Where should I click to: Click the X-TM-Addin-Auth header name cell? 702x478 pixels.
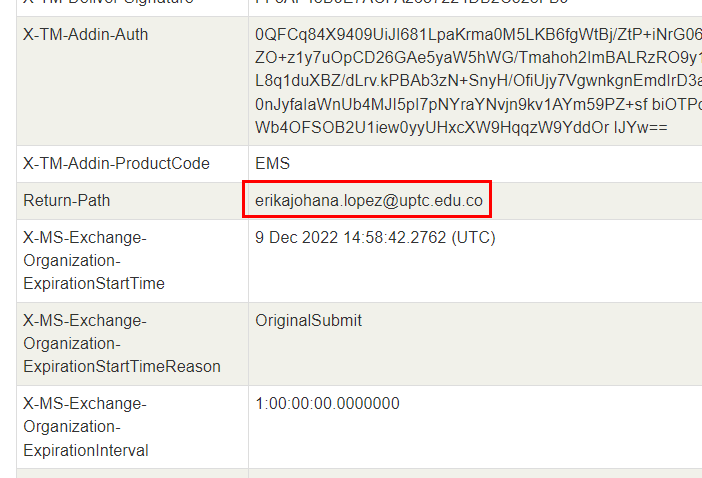pyautogui.click(x=85, y=35)
